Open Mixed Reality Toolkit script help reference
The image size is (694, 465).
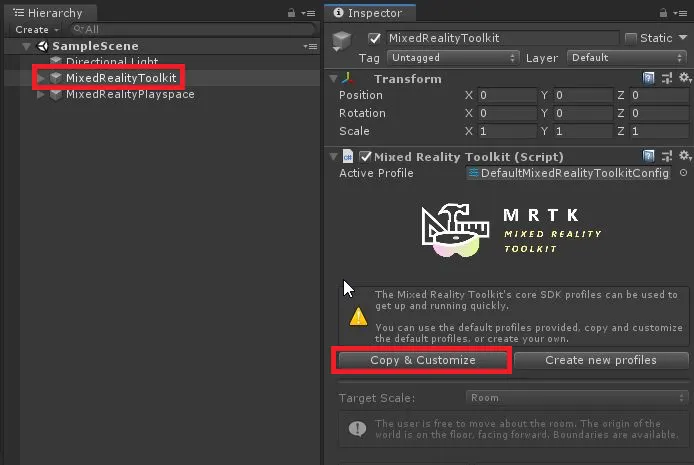click(648, 156)
